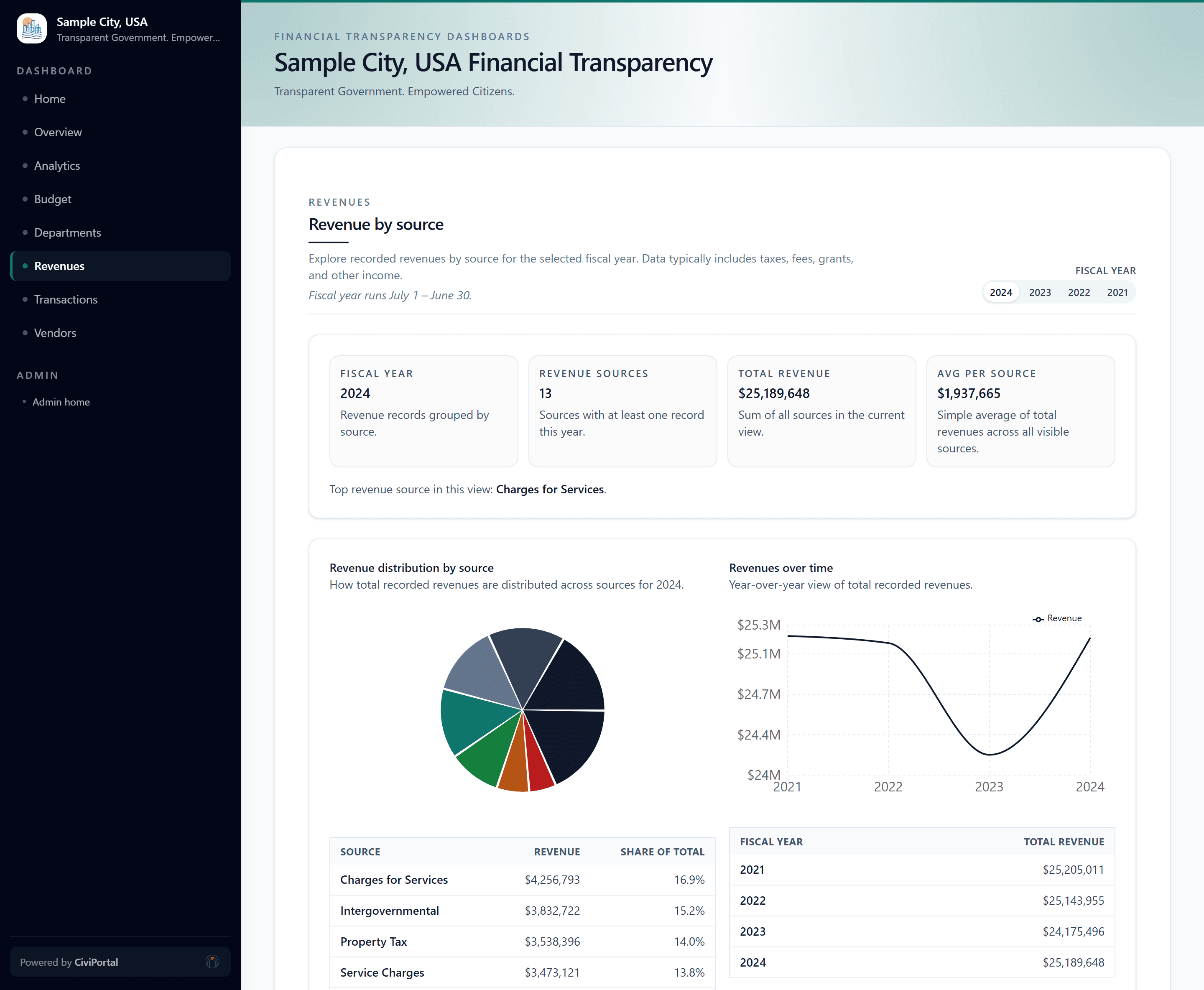This screenshot has width=1204, height=990.
Task: Open the Transactions page
Action: (x=66, y=299)
